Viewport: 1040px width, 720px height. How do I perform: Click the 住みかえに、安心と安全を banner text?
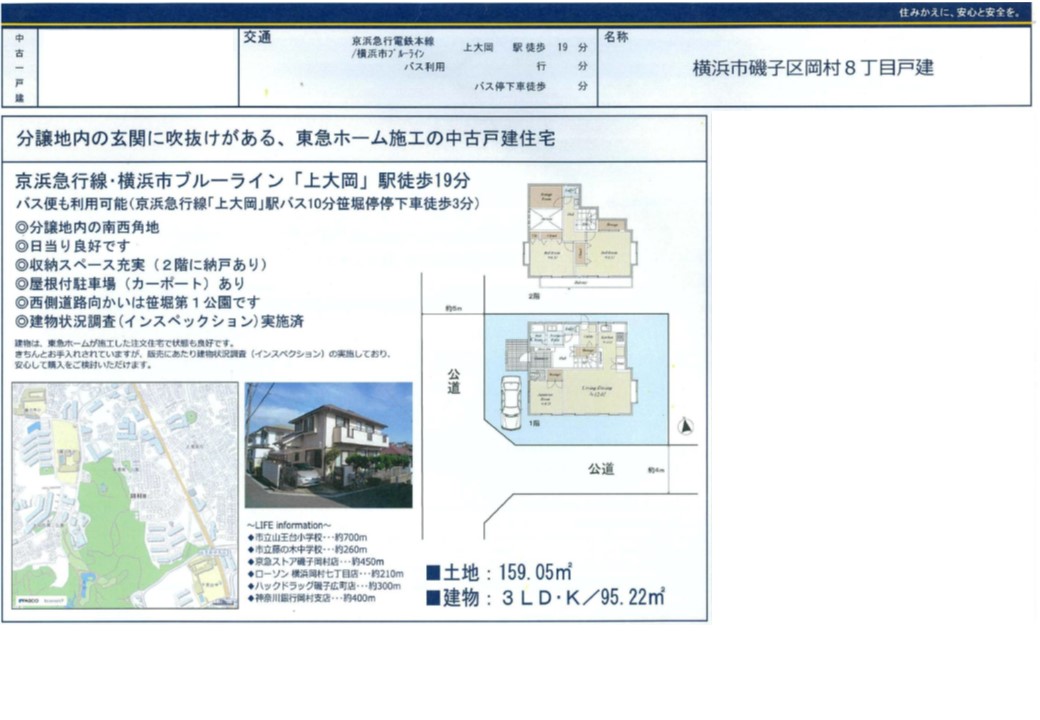[959, 12]
